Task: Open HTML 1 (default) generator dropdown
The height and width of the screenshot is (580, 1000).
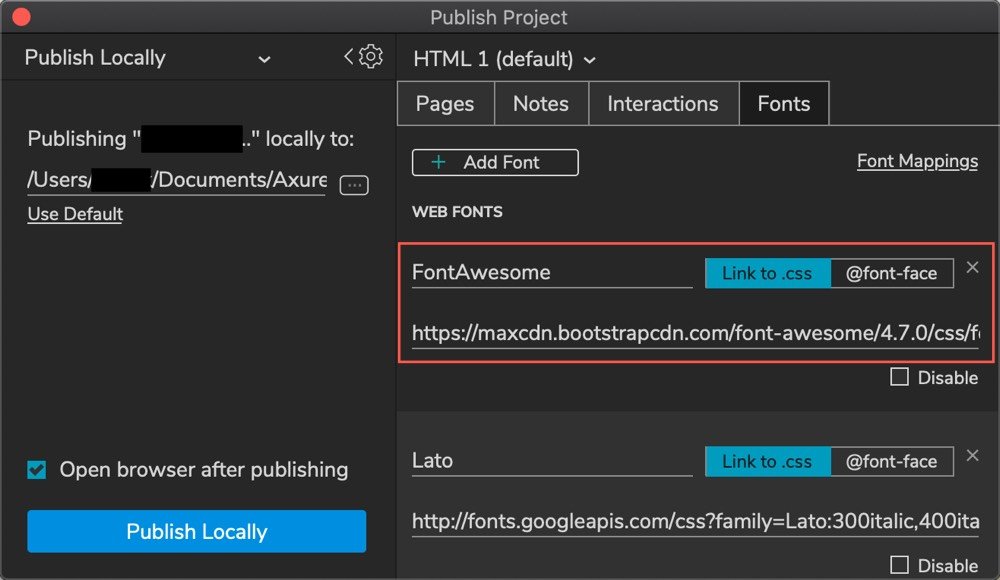Action: (504, 59)
